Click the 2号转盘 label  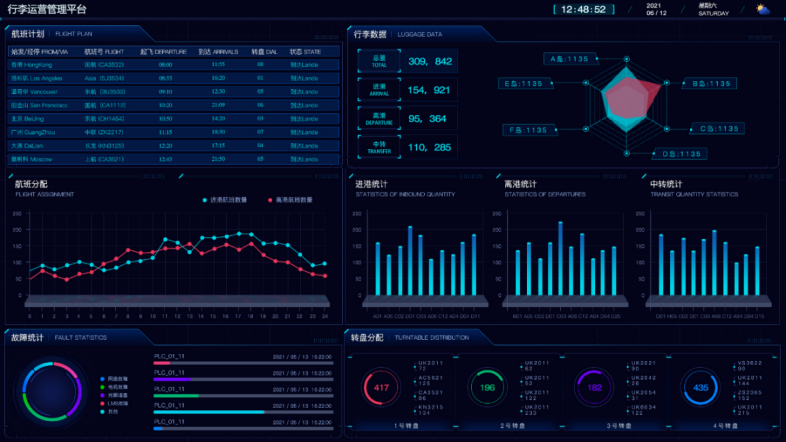512,425
